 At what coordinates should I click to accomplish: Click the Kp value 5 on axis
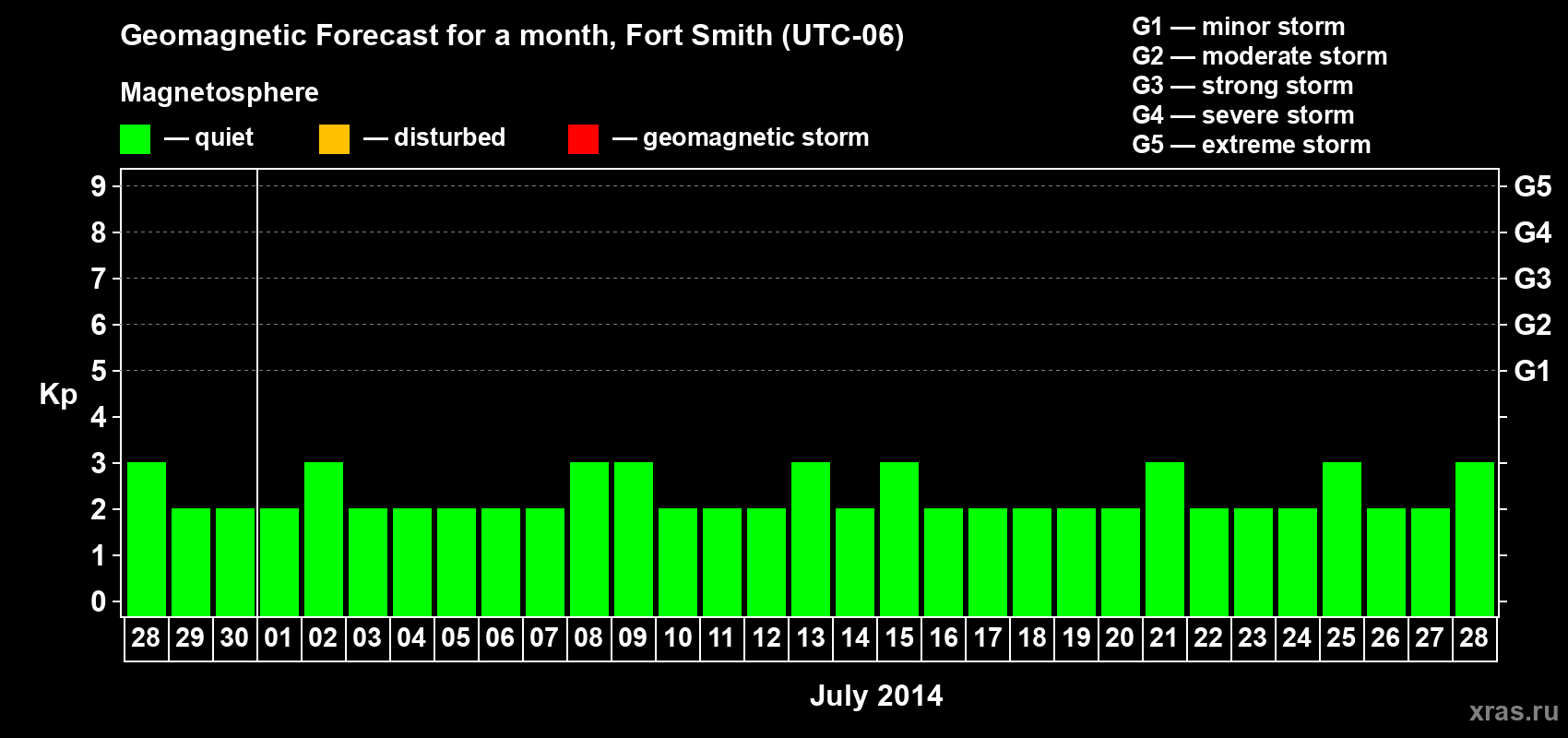click(x=99, y=371)
